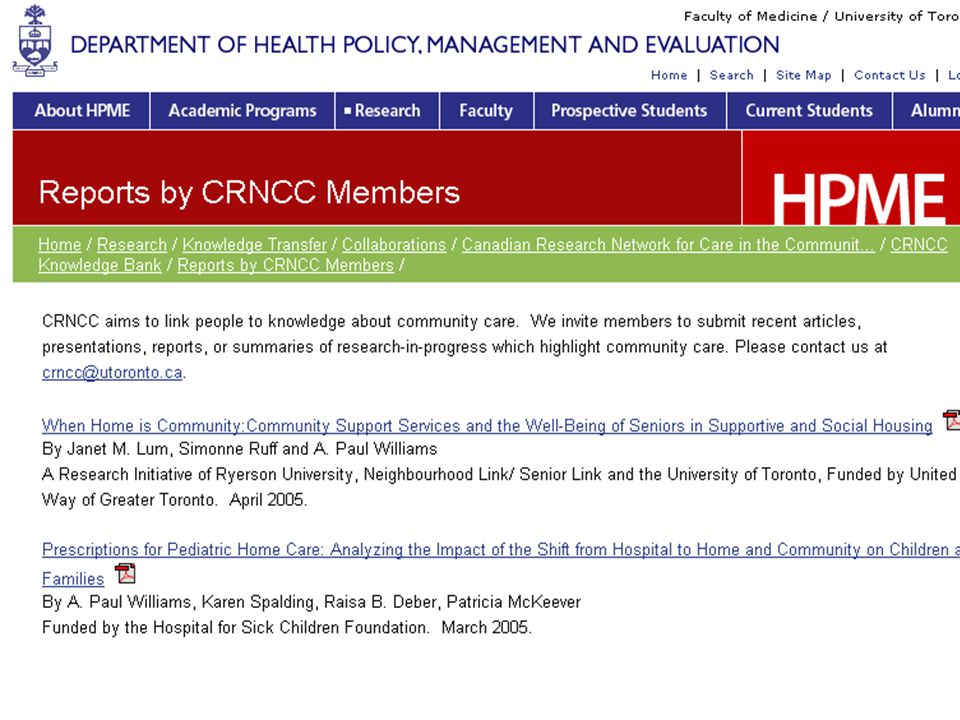Click the Department of Health Policy title
The height and width of the screenshot is (720, 960).
click(x=424, y=45)
